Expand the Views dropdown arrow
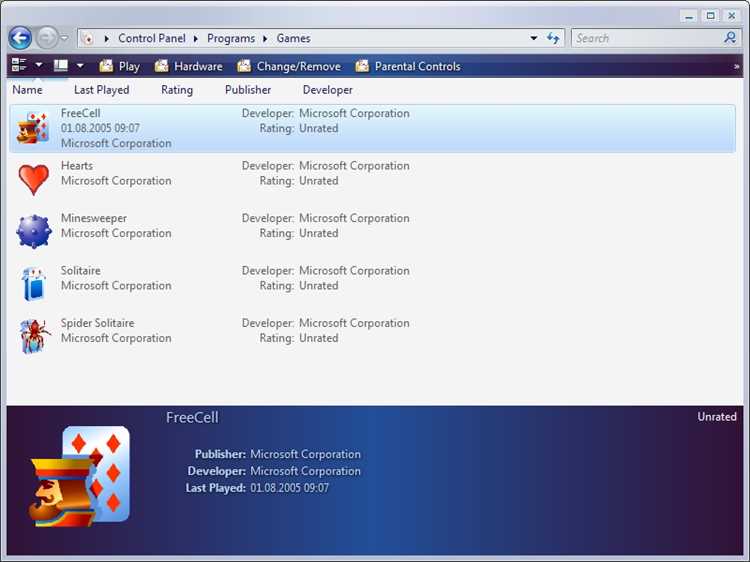Screen dimensions: 750x562 coord(80,65)
